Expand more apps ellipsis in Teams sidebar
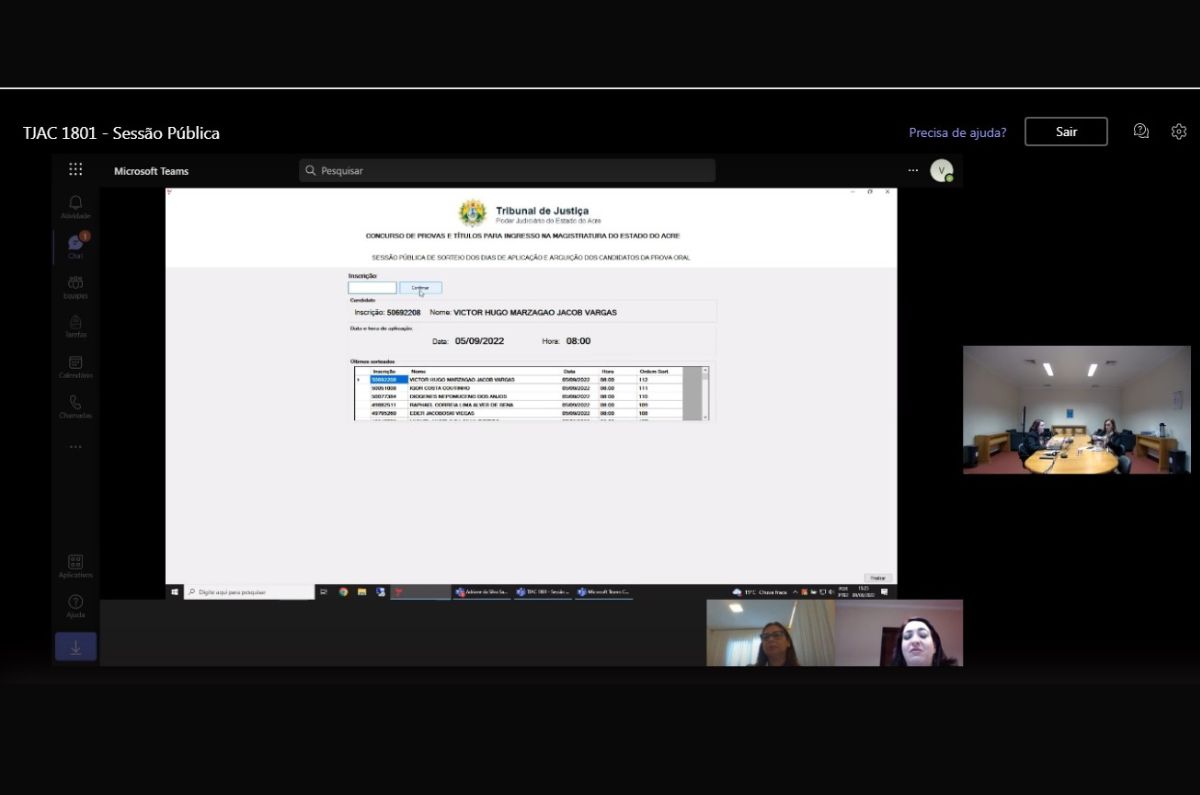 [76, 446]
